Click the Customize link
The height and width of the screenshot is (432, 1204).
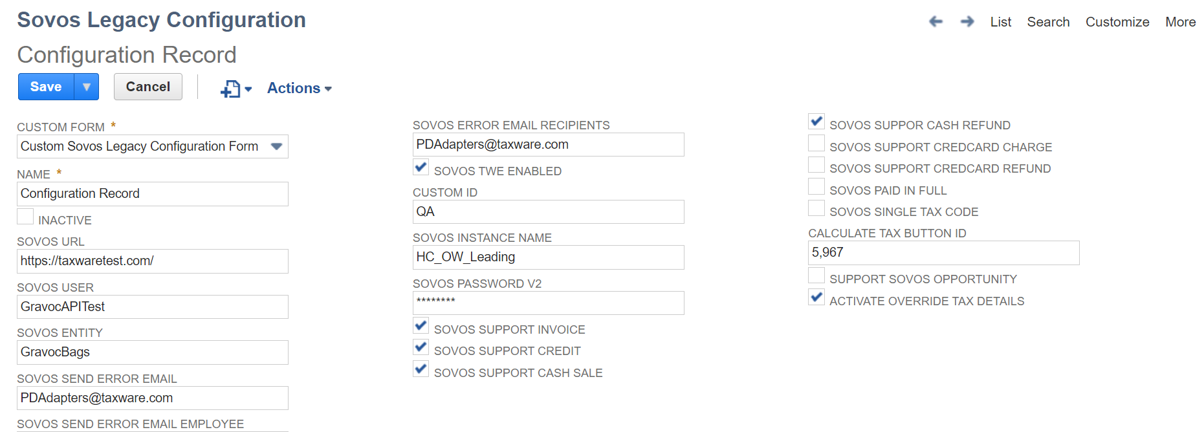click(x=1117, y=22)
